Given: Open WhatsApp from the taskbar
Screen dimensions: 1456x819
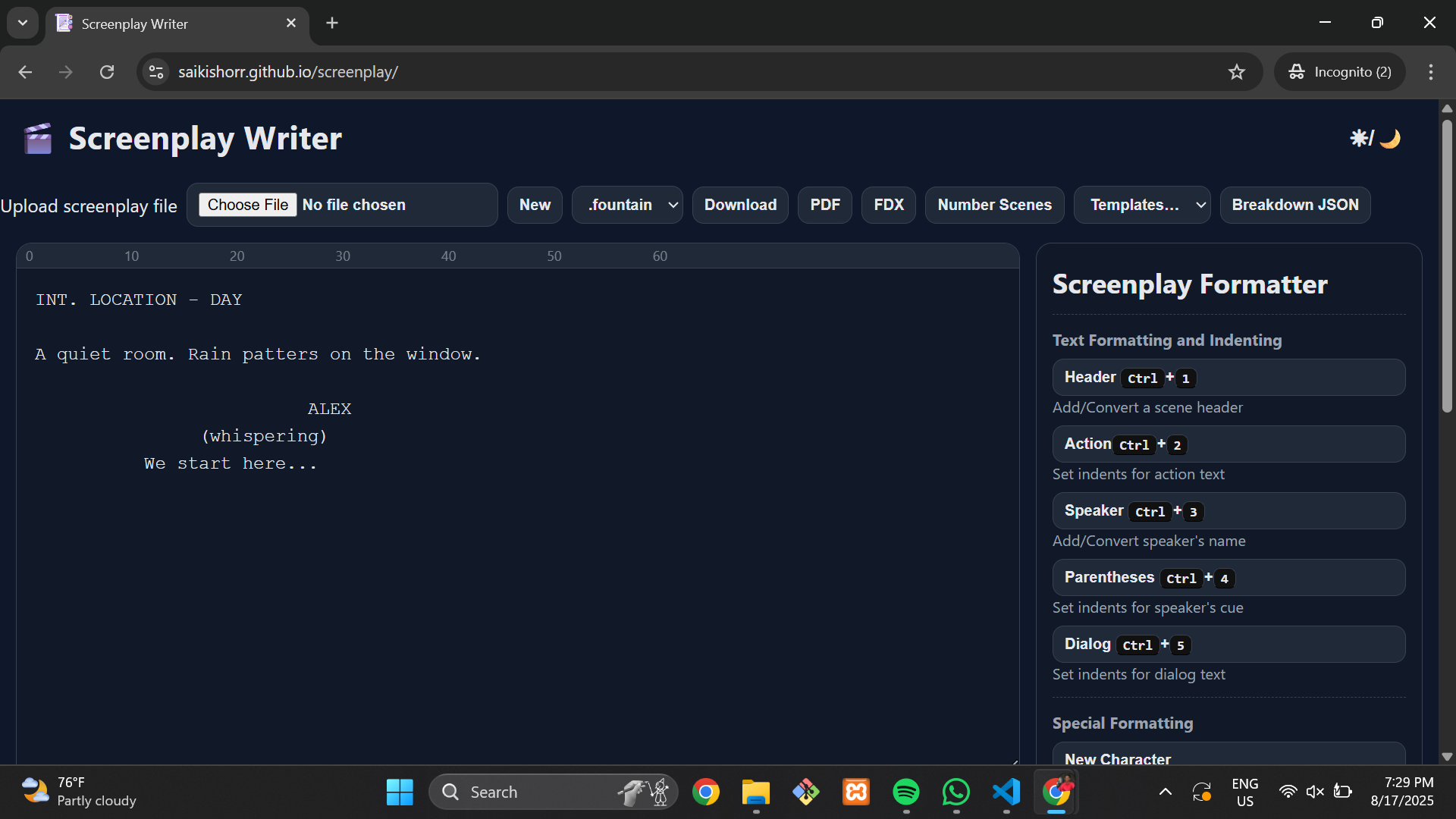Looking at the screenshot, I should pos(956,792).
